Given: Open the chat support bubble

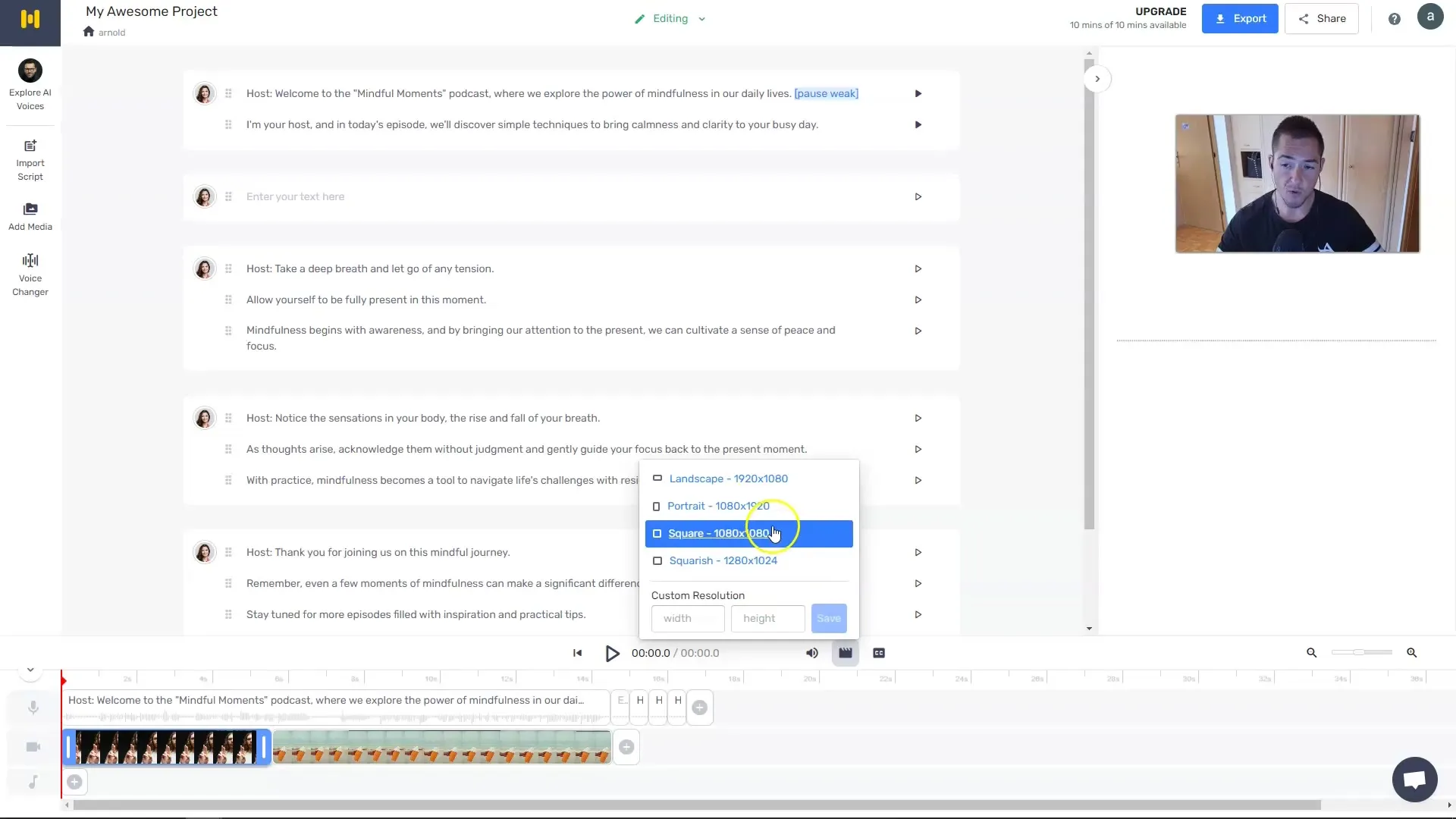Looking at the screenshot, I should point(1414,779).
